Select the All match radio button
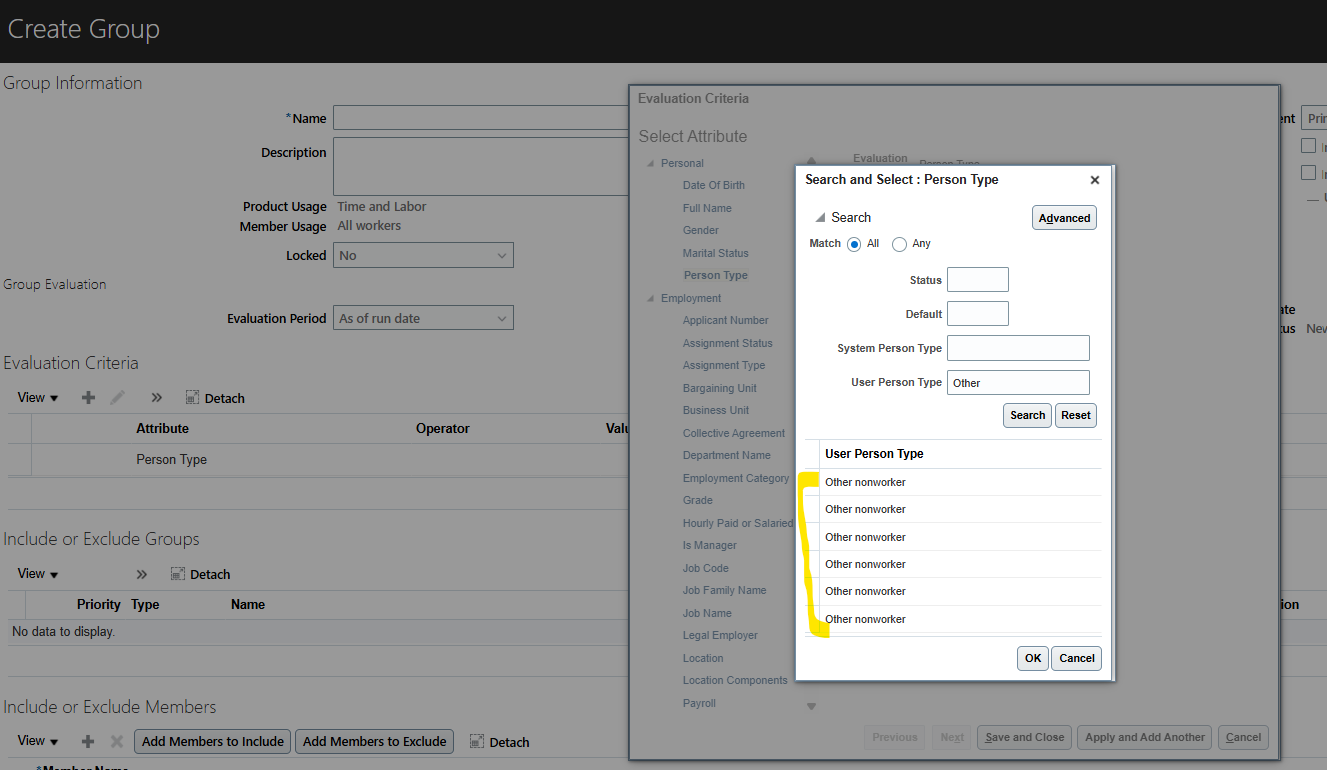Screen dimensions: 1327x770 [x=854, y=244]
